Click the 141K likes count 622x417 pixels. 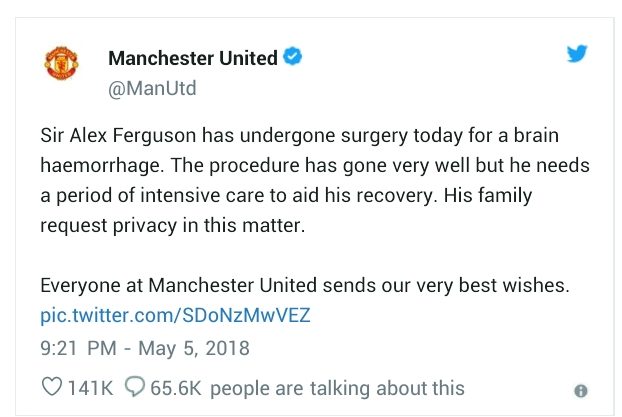pos(90,388)
